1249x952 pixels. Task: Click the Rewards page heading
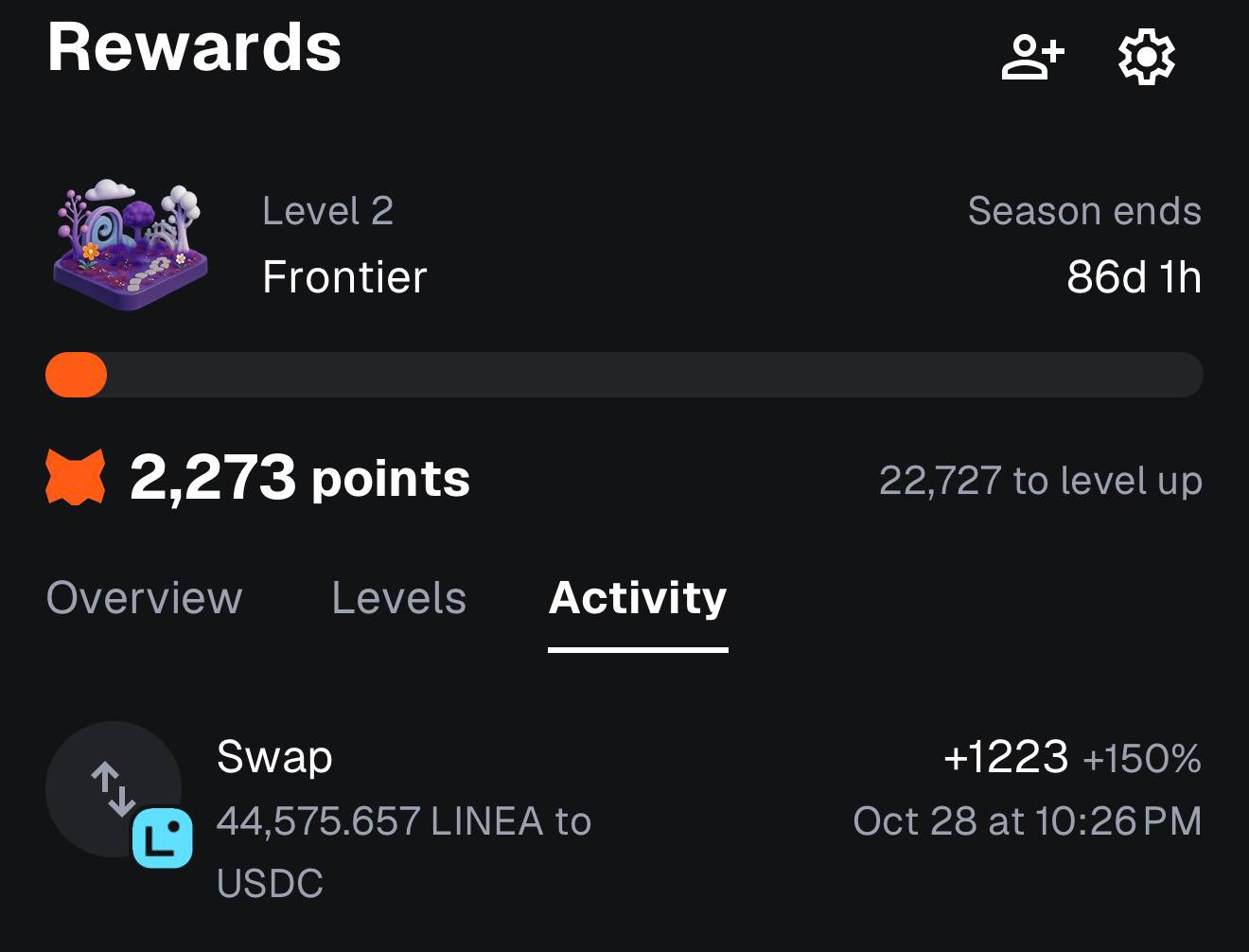click(x=194, y=47)
